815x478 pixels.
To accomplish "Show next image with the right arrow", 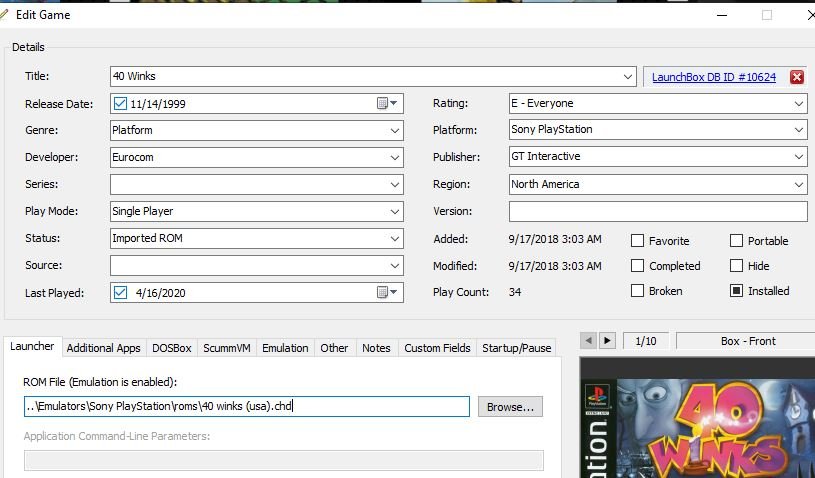I will coord(607,341).
